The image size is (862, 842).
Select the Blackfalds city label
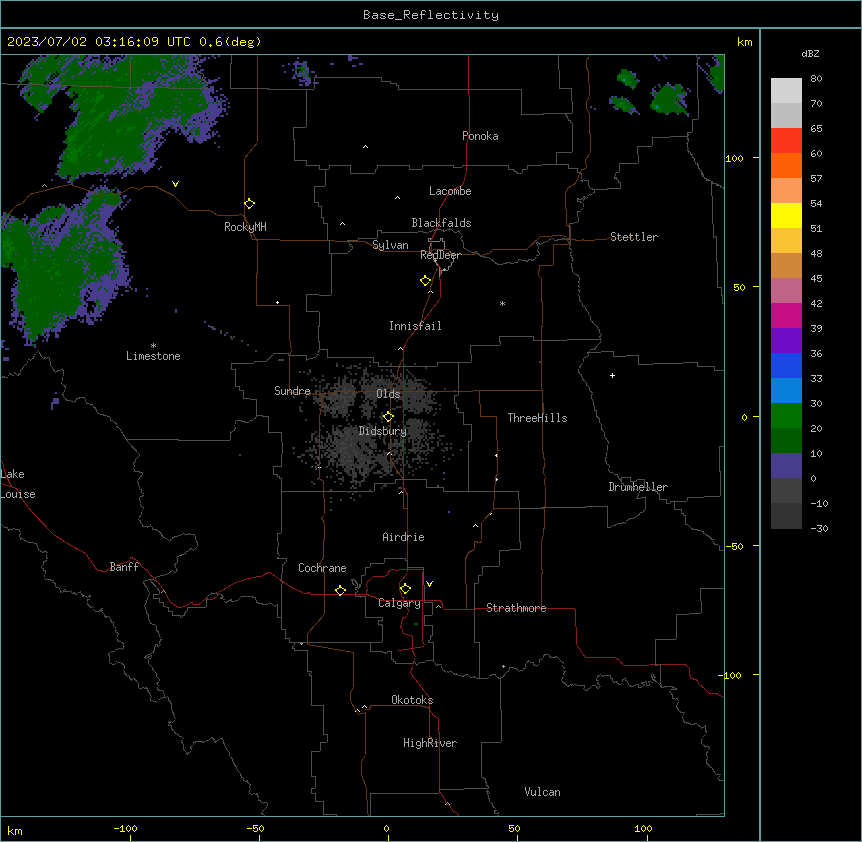tap(441, 223)
